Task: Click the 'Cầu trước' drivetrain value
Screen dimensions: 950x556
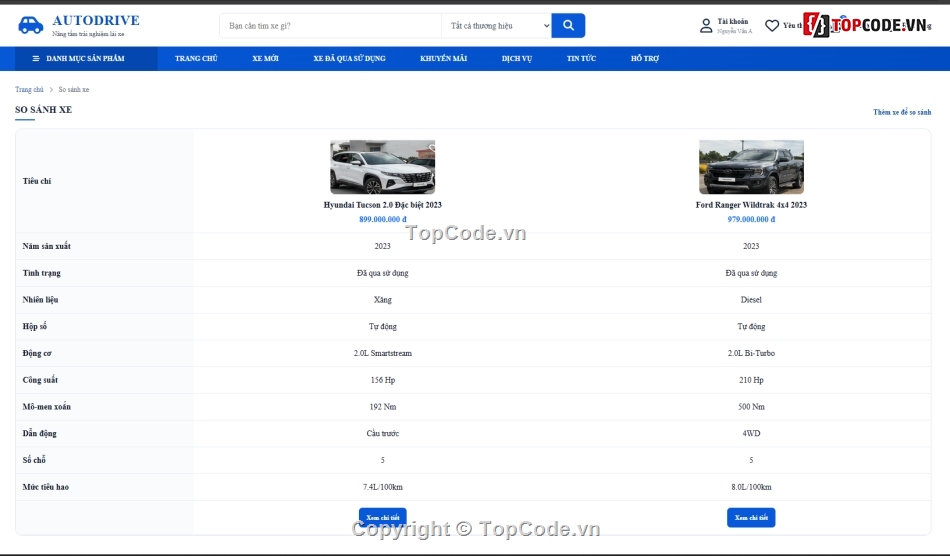Action: [382, 434]
